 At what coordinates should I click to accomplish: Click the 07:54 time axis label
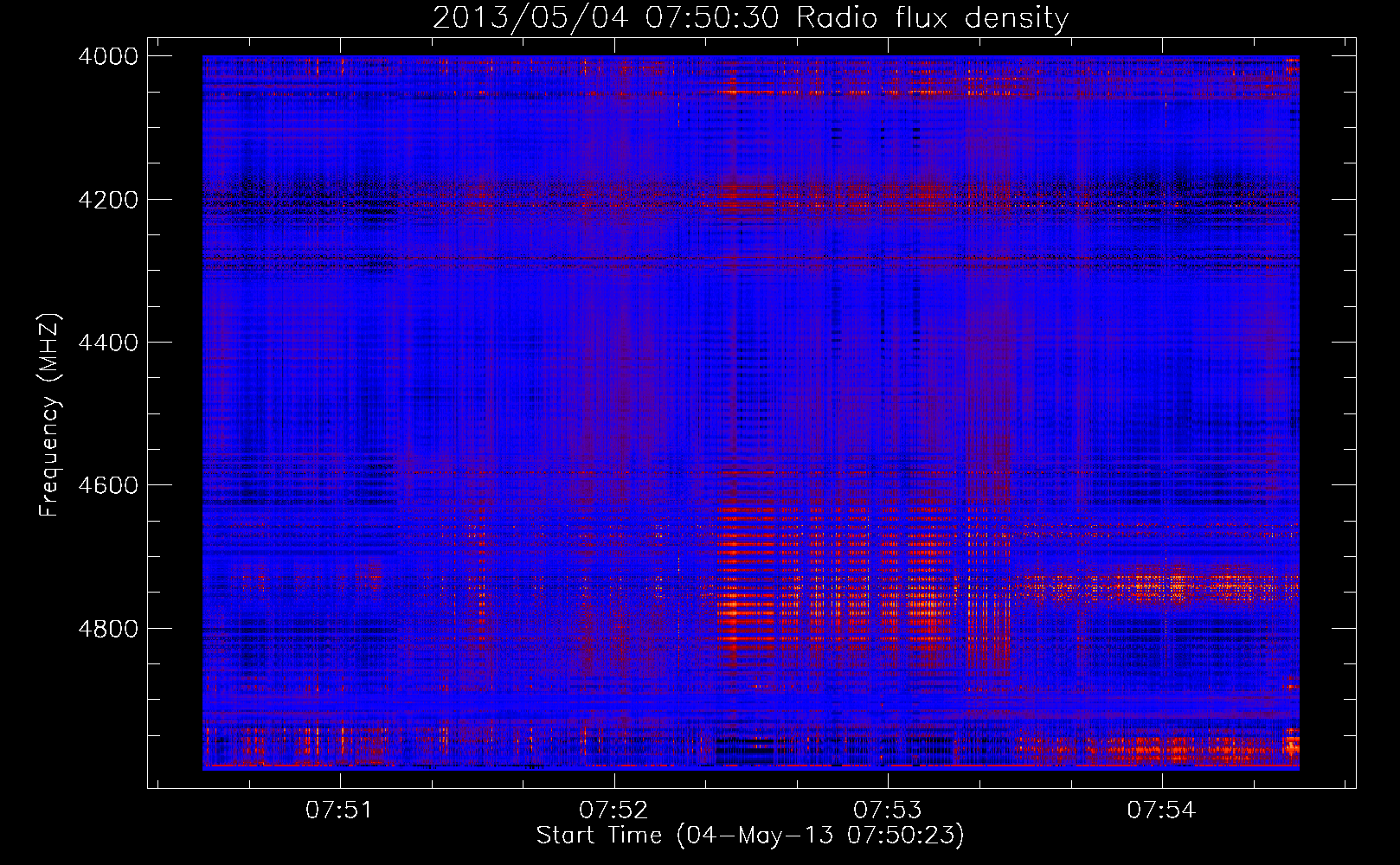[x=1161, y=811]
